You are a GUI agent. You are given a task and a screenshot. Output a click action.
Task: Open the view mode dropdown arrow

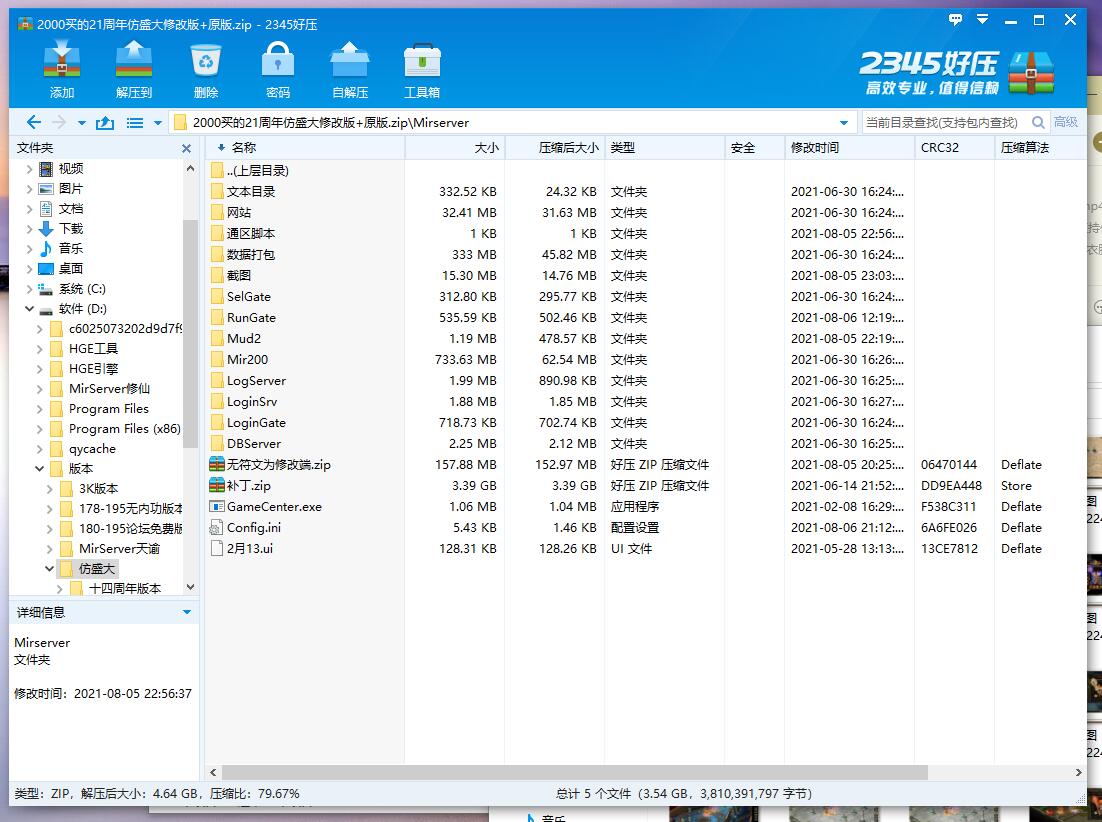click(158, 123)
